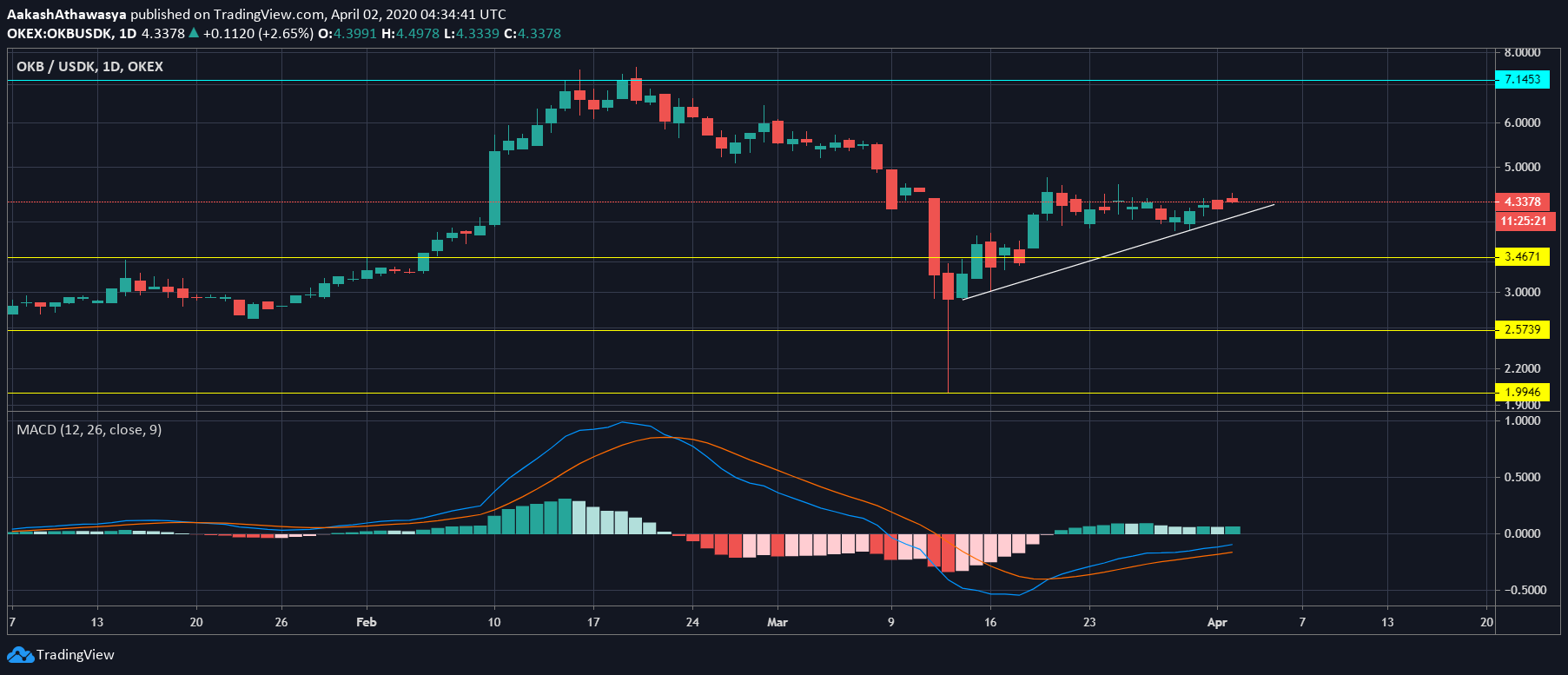Screen dimensions: 1568x675
Task: Click the 11:25:21 bar countdown label
Action: [1525, 221]
